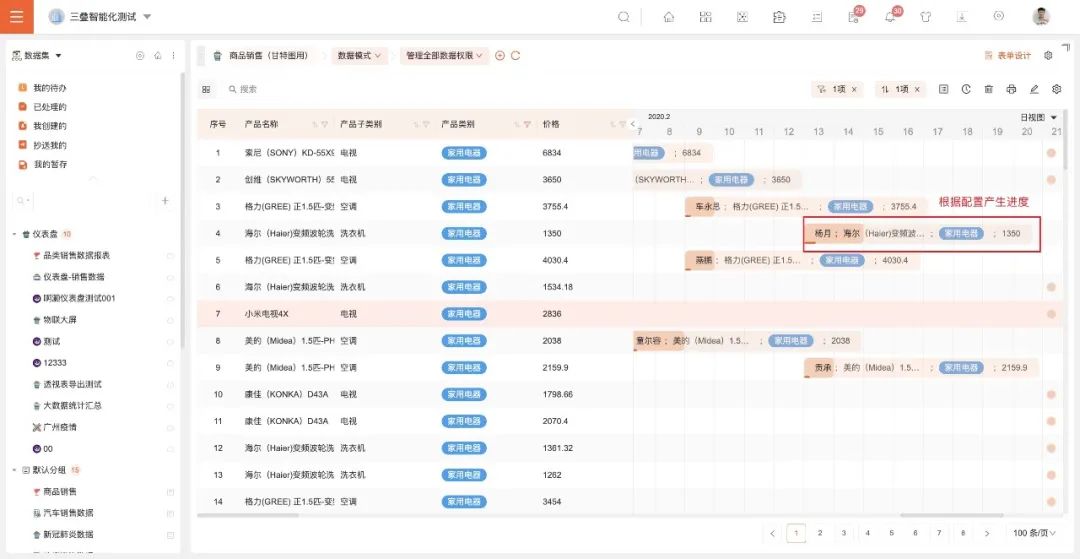Toggle circle beside 品类销售数据报表
This screenshot has width=1080, height=559.
(x=170, y=256)
